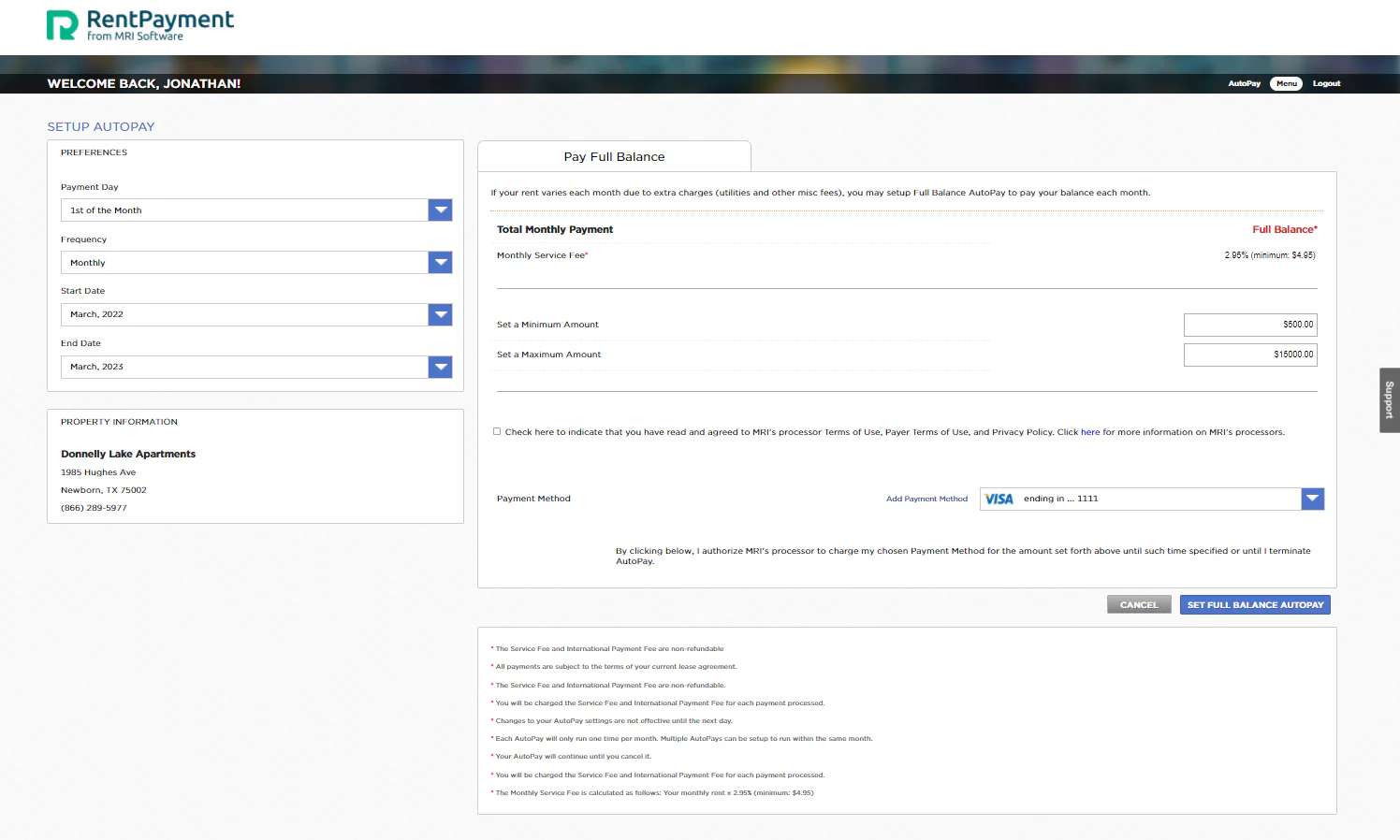Click the Add Payment Method link
The image size is (1400, 840).
(x=926, y=499)
